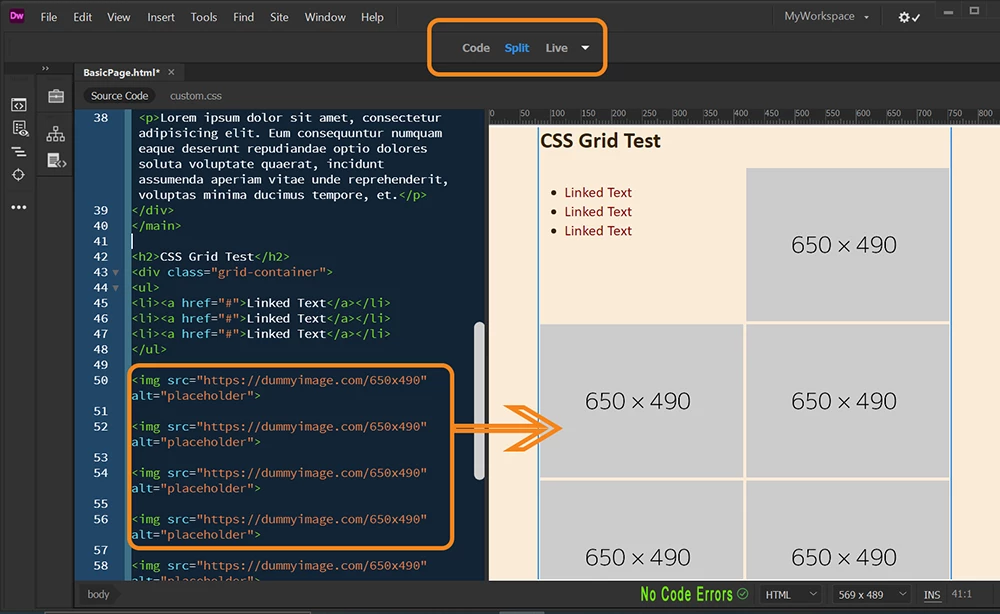
Task: Click the No Code Errors status text
Action: pos(686,594)
